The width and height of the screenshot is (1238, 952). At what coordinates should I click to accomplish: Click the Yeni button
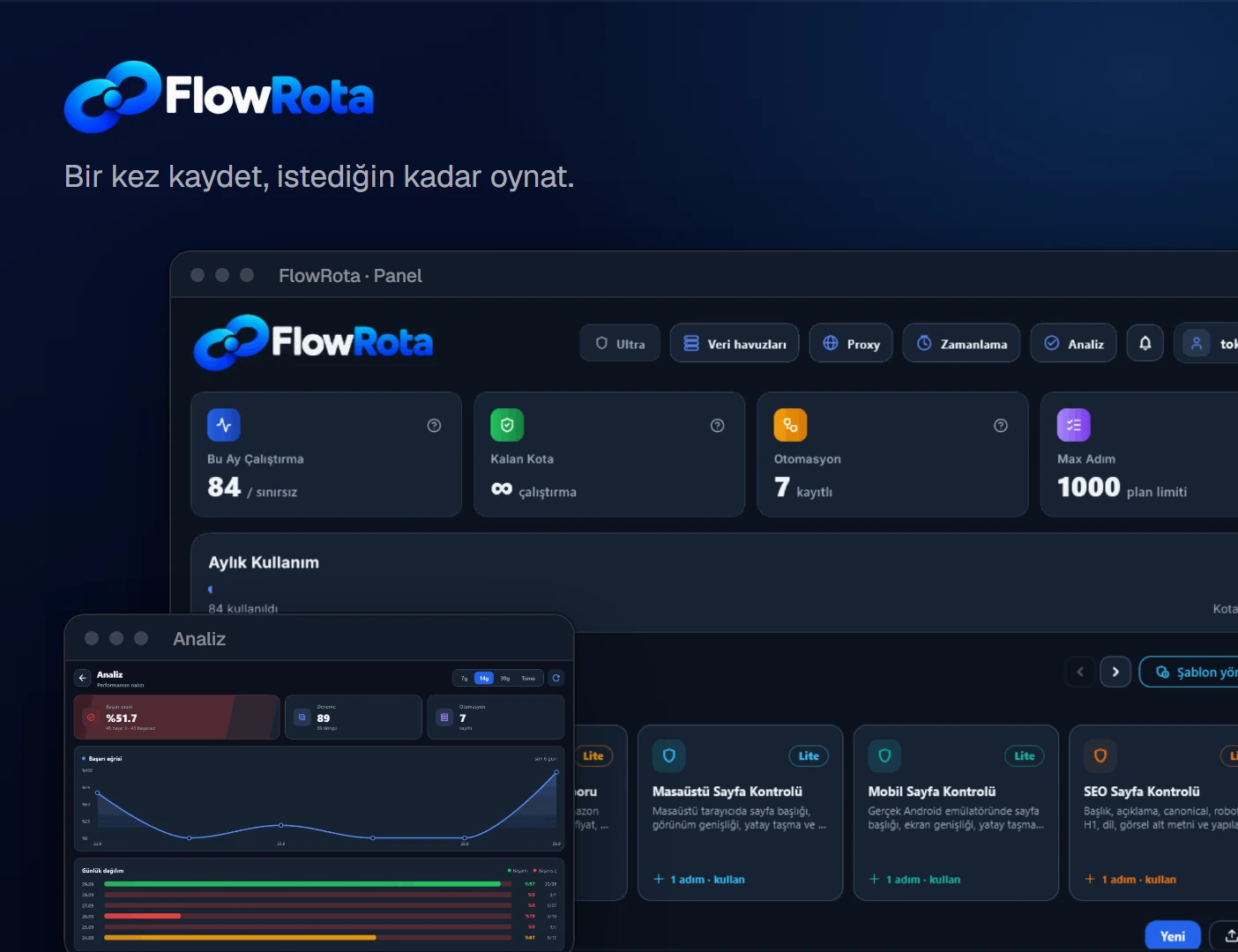[x=1173, y=936]
